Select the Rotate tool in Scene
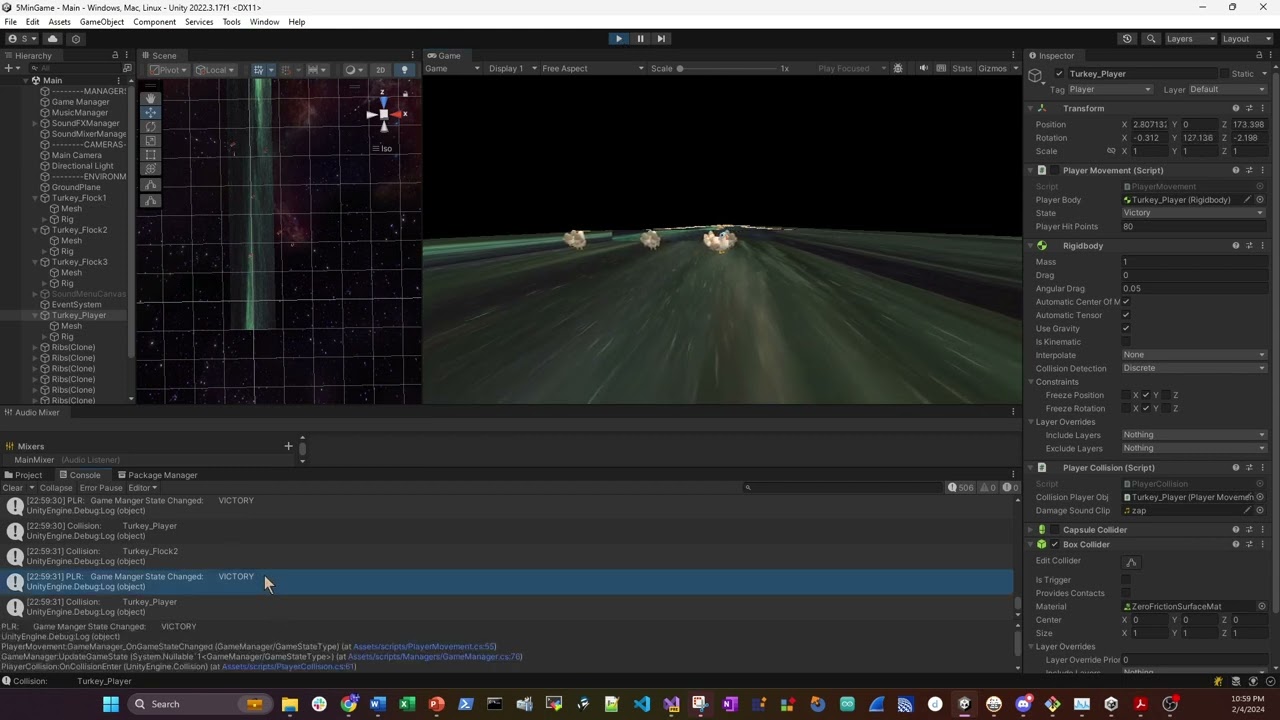1280x720 pixels. click(150, 127)
